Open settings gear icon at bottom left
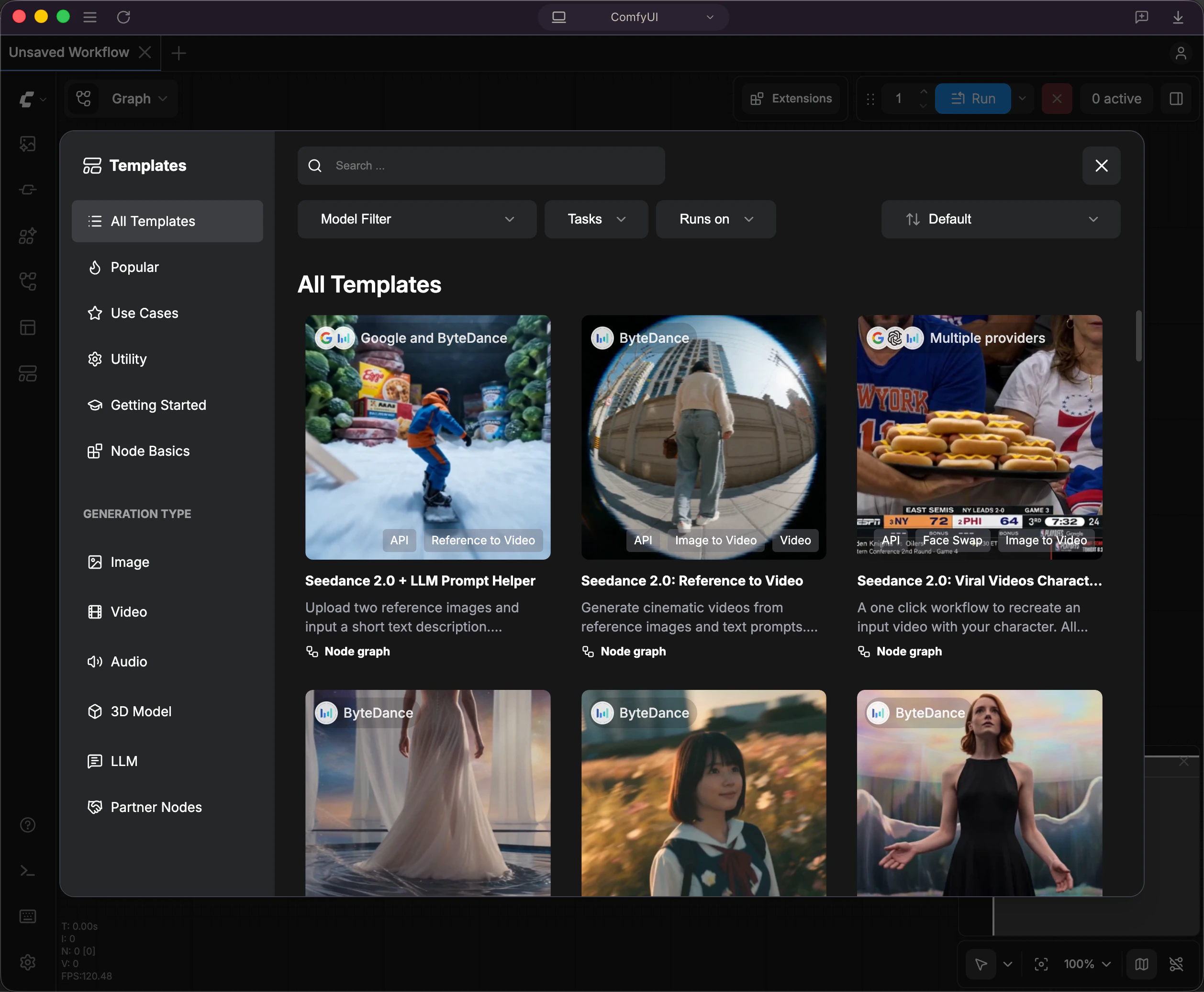This screenshot has height=992, width=1204. [x=27, y=963]
